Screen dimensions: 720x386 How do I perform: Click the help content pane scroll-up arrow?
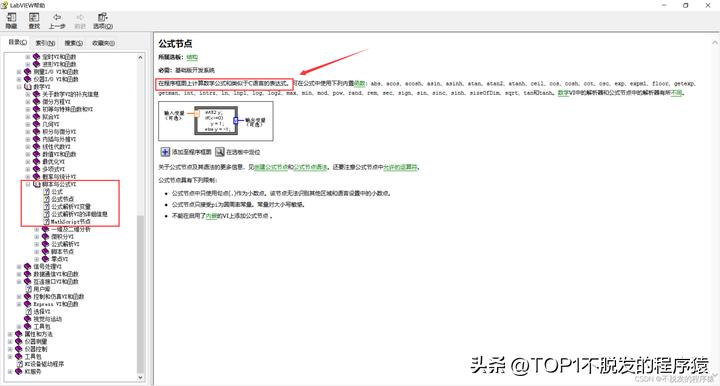tap(715, 42)
